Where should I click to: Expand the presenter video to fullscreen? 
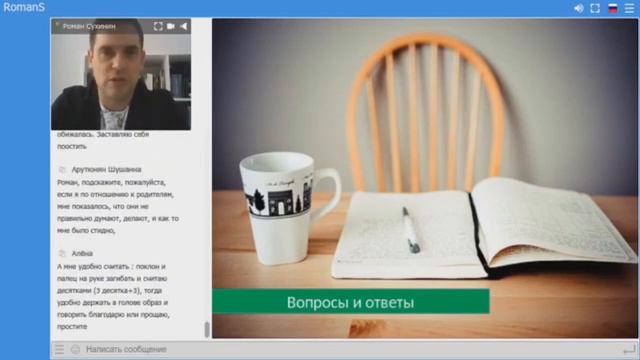[x=158, y=26]
